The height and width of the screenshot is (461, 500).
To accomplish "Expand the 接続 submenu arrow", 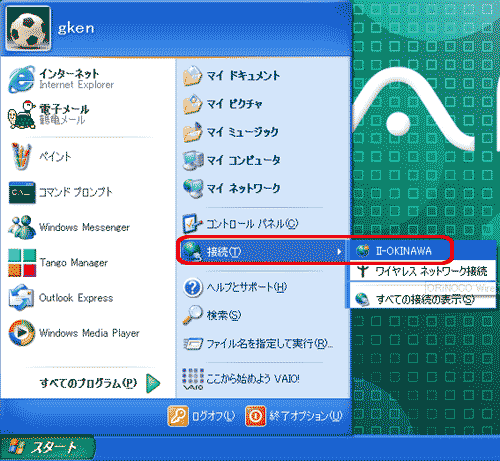I will pyautogui.click(x=339, y=252).
